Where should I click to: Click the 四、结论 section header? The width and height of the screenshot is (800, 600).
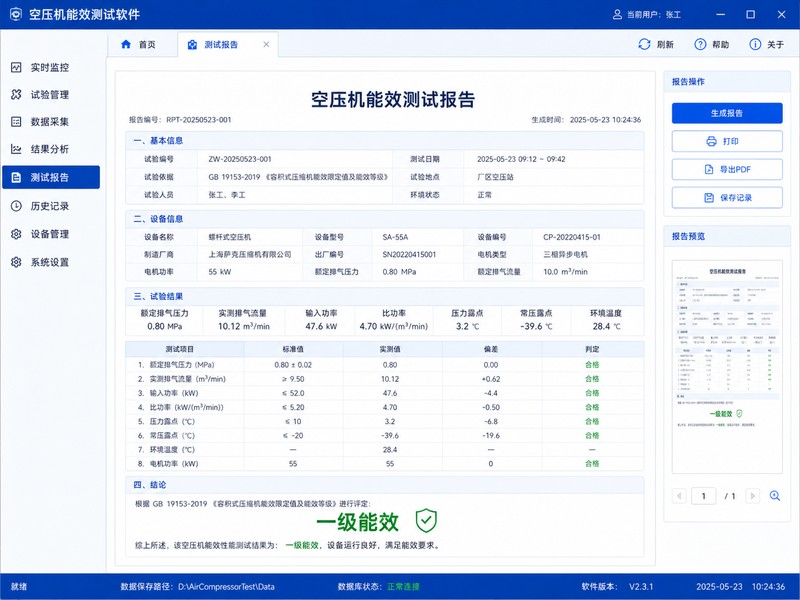tap(150, 485)
